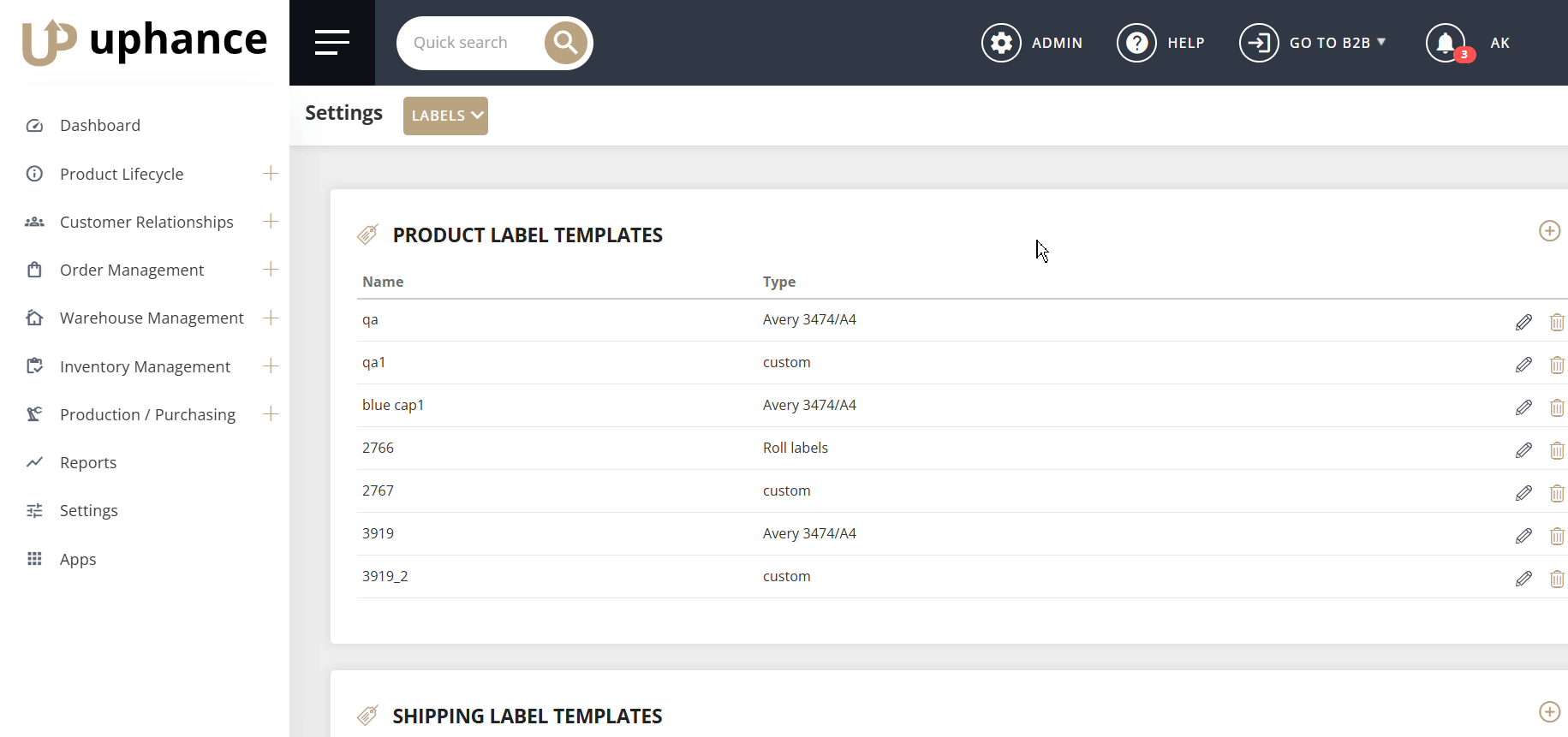
Task: Expand the Warehouse Management section
Action: [271, 318]
